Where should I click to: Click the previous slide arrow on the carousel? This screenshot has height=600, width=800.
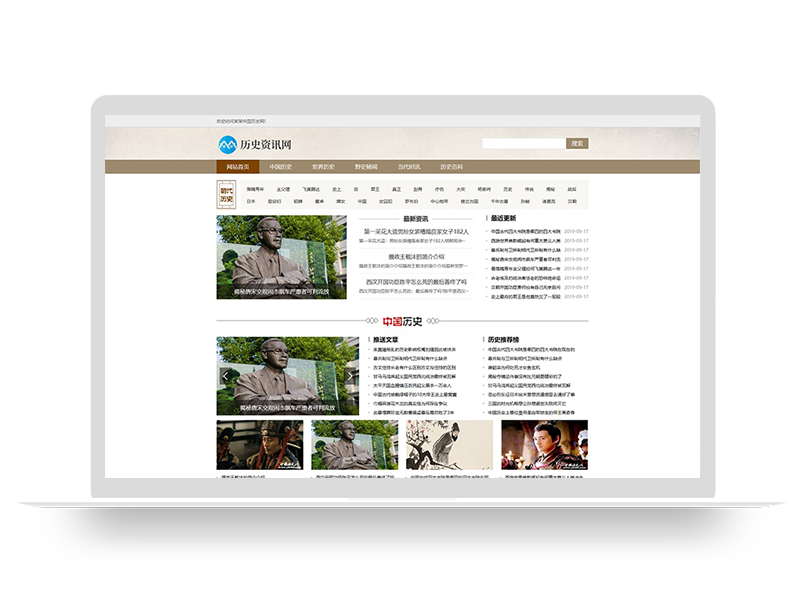pyautogui.click(x=225, y=376)
